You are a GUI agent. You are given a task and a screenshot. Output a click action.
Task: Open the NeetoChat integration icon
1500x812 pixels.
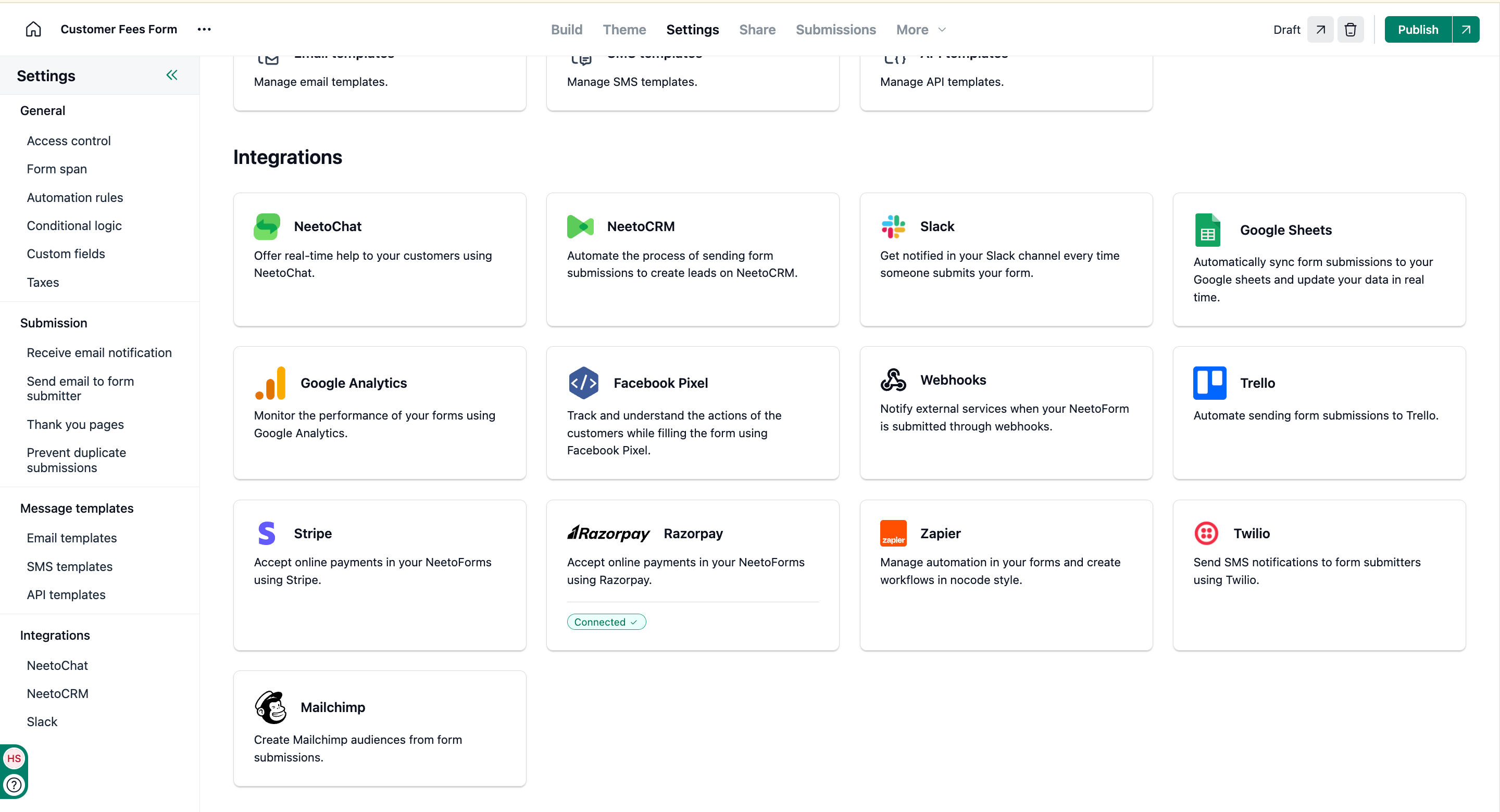(267, 226)
